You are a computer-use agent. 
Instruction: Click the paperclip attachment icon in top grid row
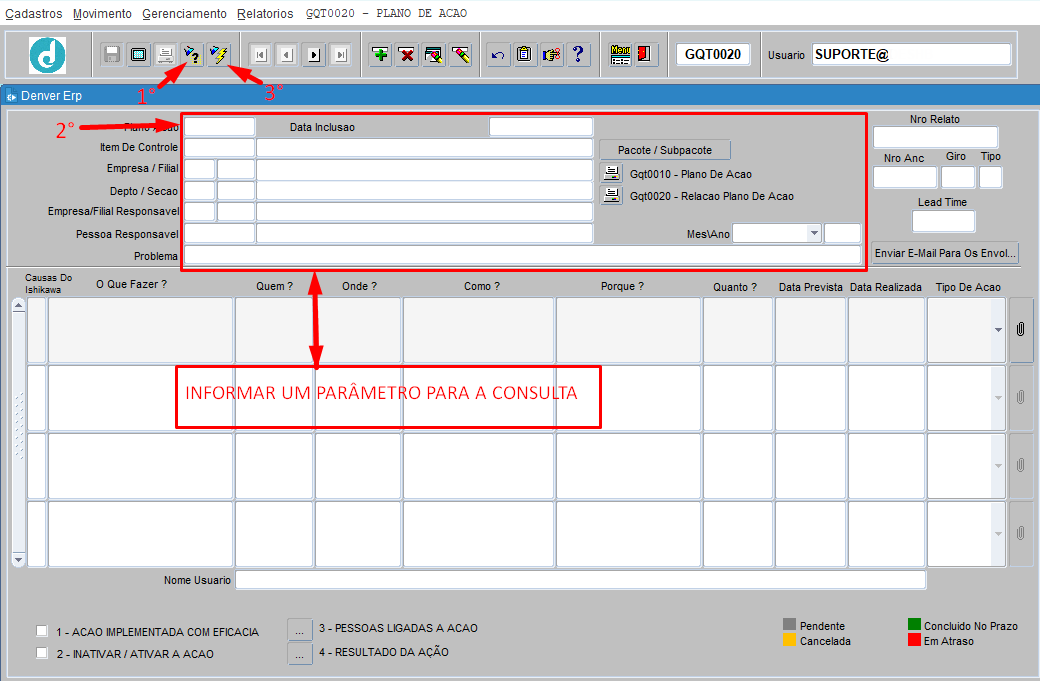[x=1021, y=329]
